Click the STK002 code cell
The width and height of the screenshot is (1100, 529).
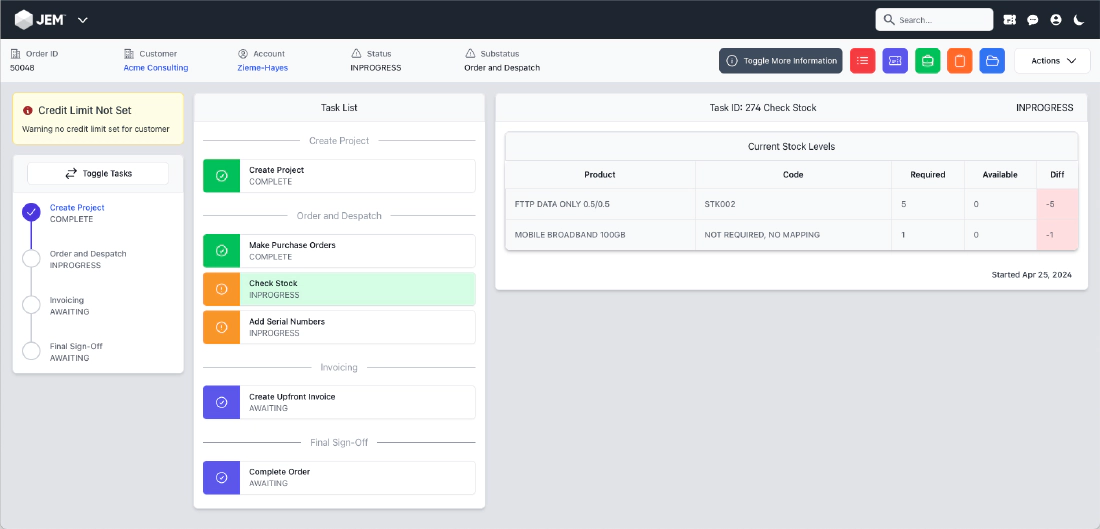coord(793,204)
